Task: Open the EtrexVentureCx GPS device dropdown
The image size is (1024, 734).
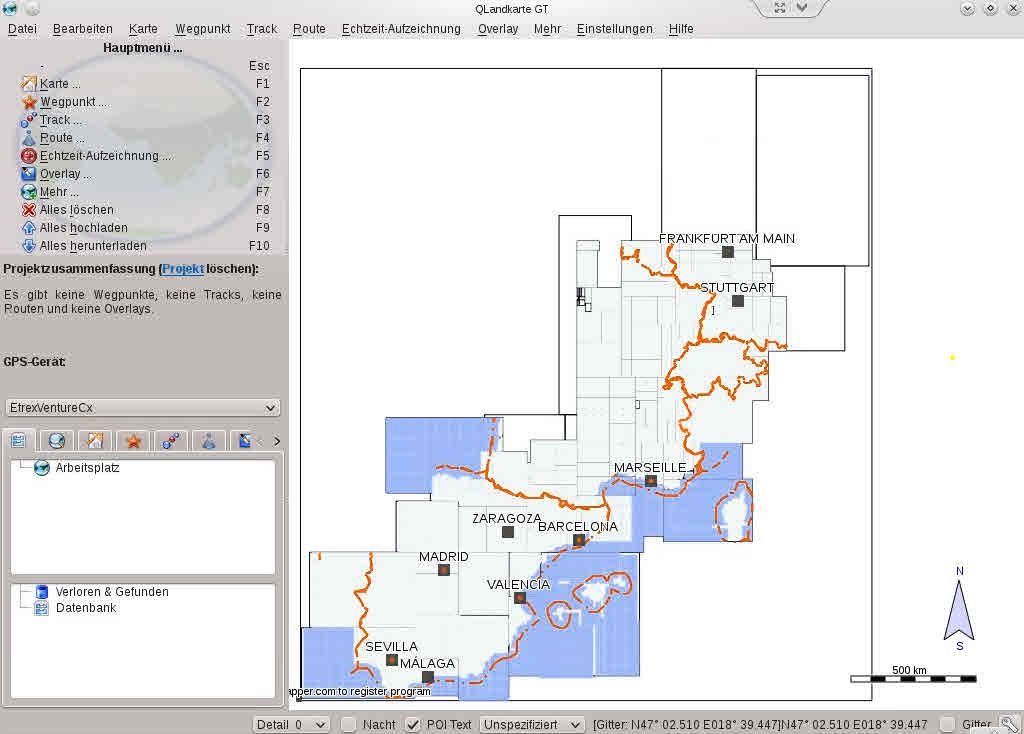Action: (x=141, y=407)
